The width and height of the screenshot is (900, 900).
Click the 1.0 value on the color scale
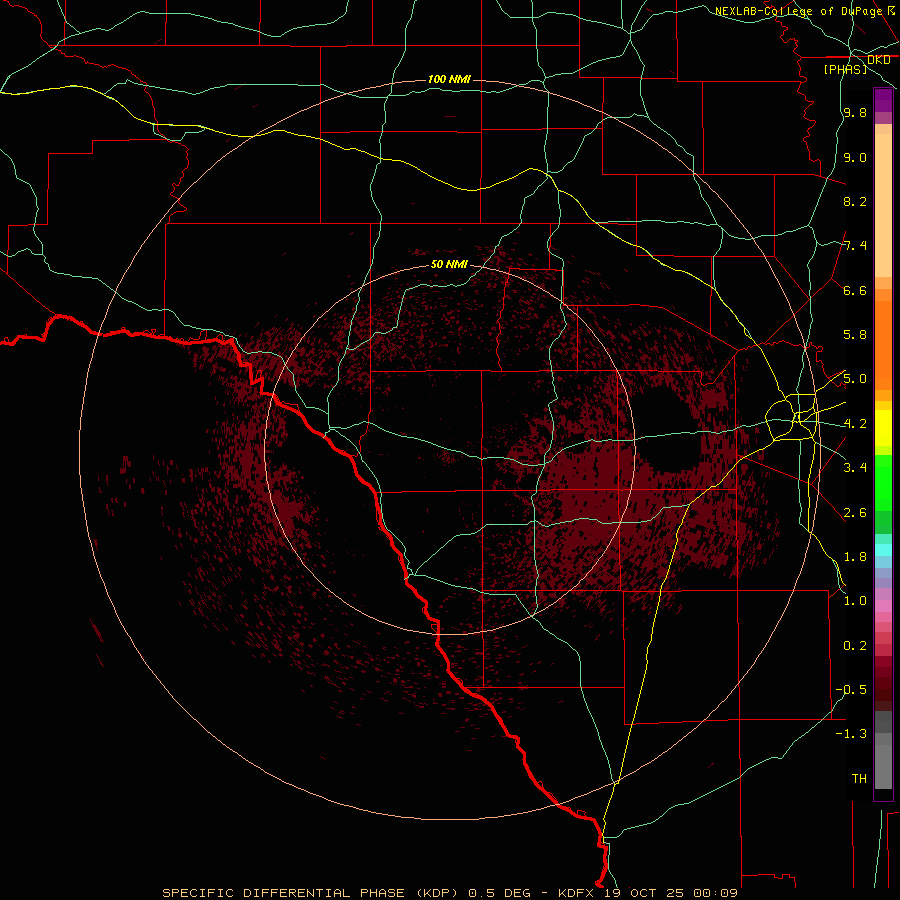click(x=854, y=601)
